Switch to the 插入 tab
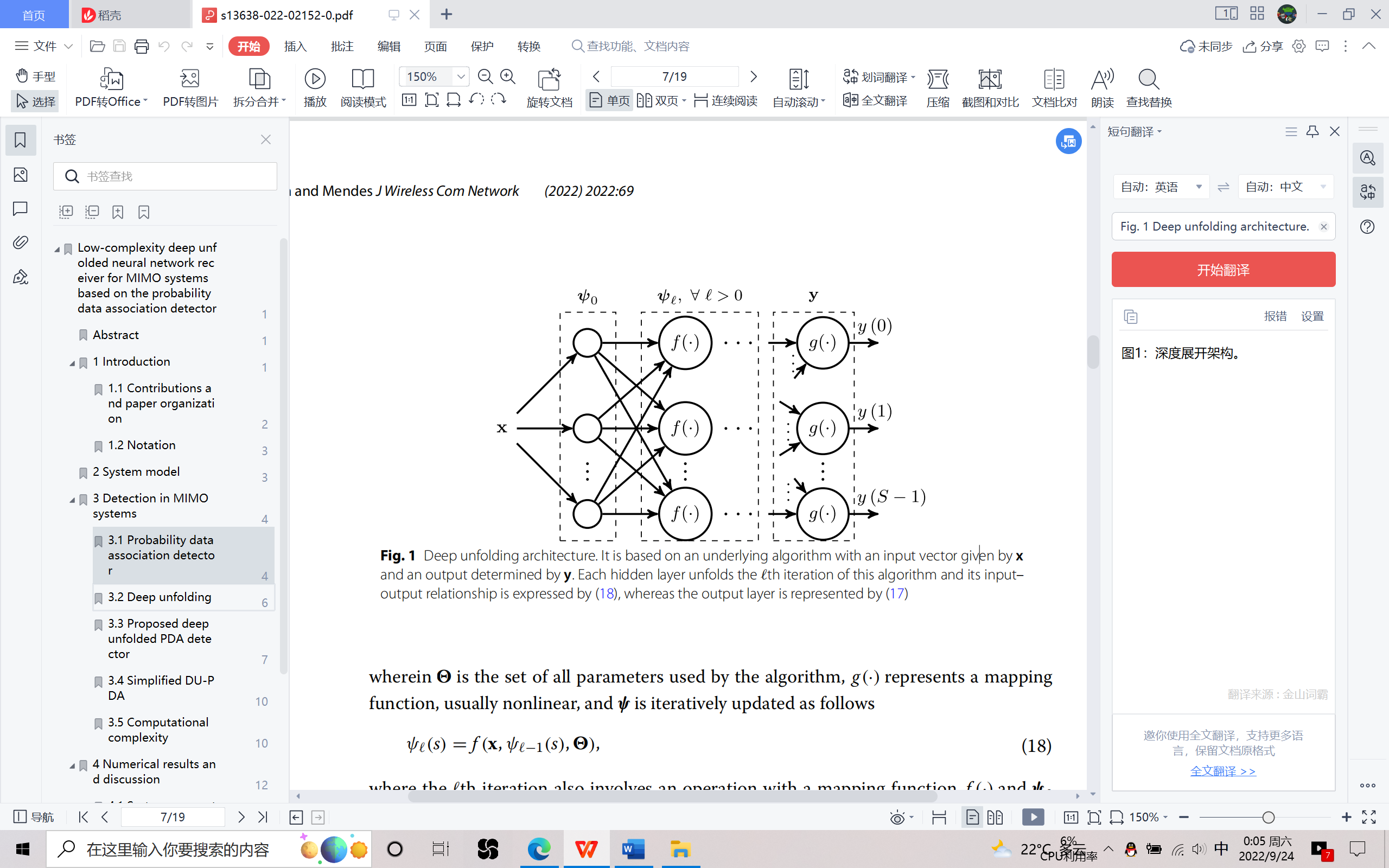1389x868 pixels. click(x=295, y=47)
